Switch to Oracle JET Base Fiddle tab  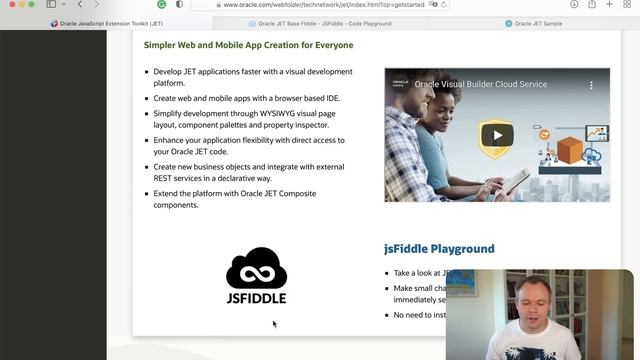[x=320, y=24]
